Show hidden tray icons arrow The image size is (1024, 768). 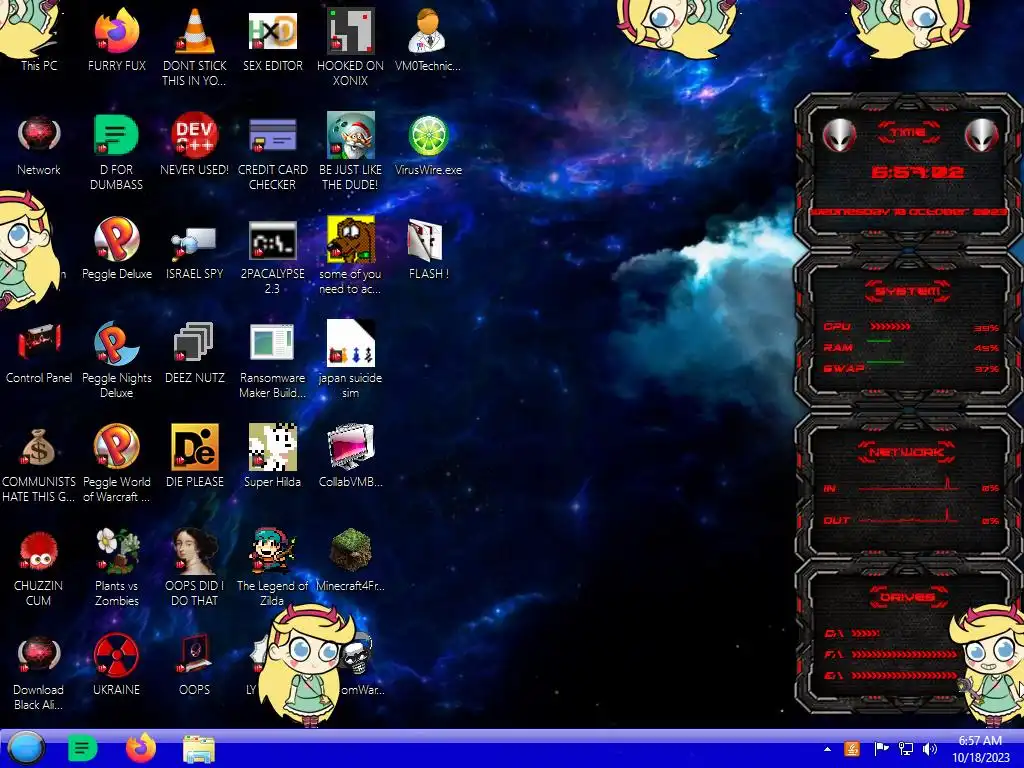(827, 749)
